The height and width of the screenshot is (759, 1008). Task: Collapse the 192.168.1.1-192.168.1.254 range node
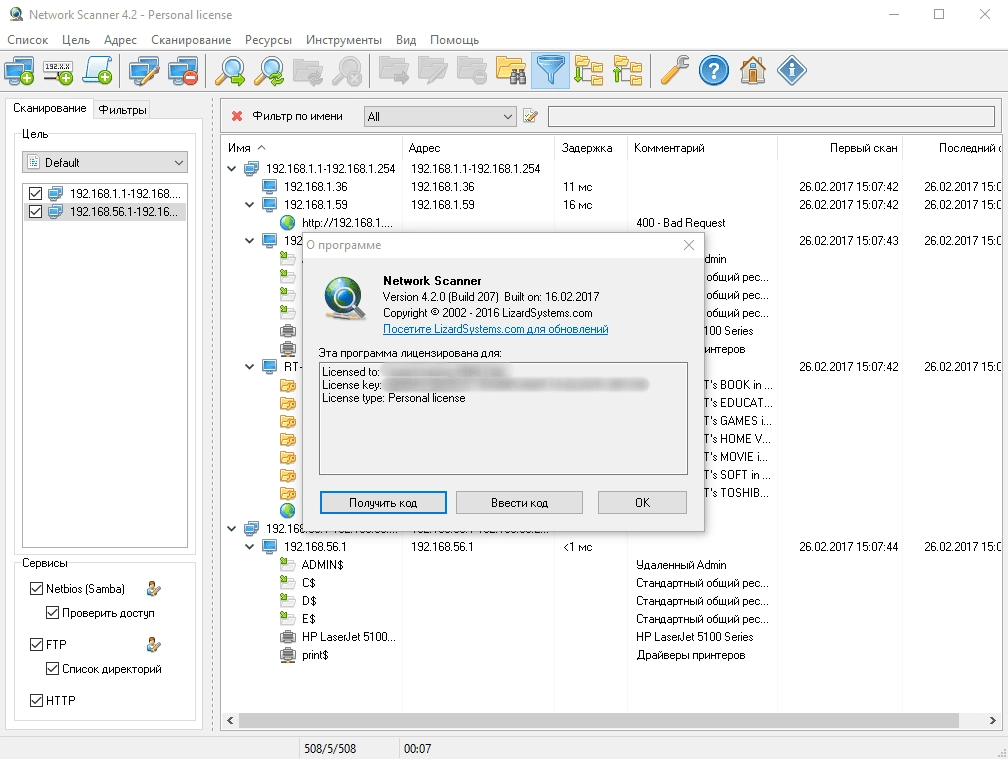[x=232, y=169]
